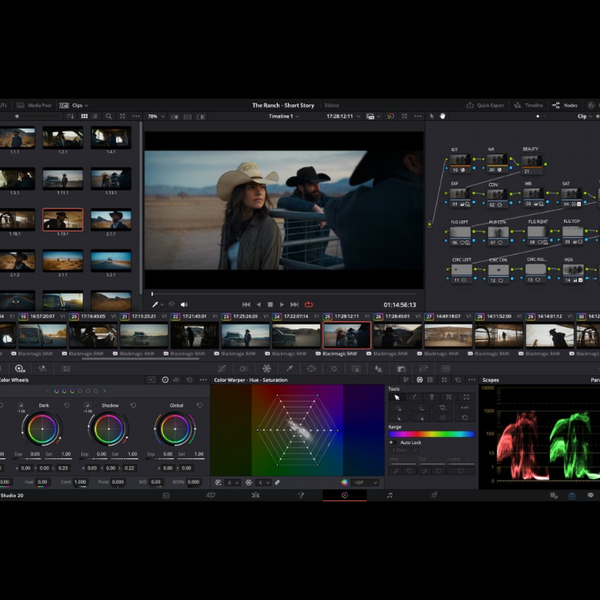Stop playback
This screenshot has height=600, width=600.
[270, 305]
